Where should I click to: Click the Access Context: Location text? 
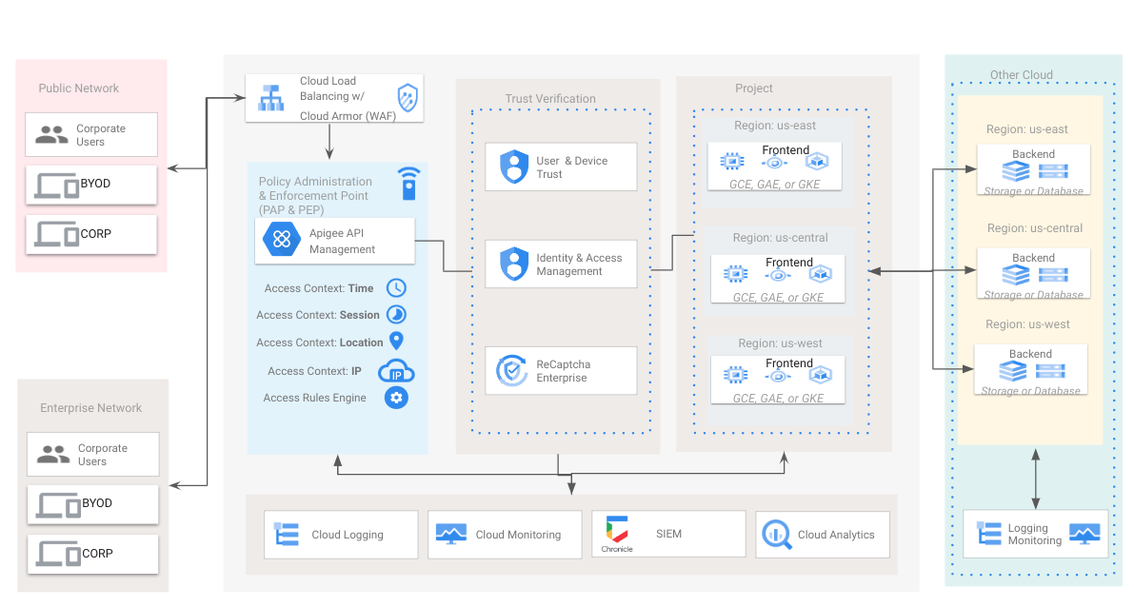(320, 342)
